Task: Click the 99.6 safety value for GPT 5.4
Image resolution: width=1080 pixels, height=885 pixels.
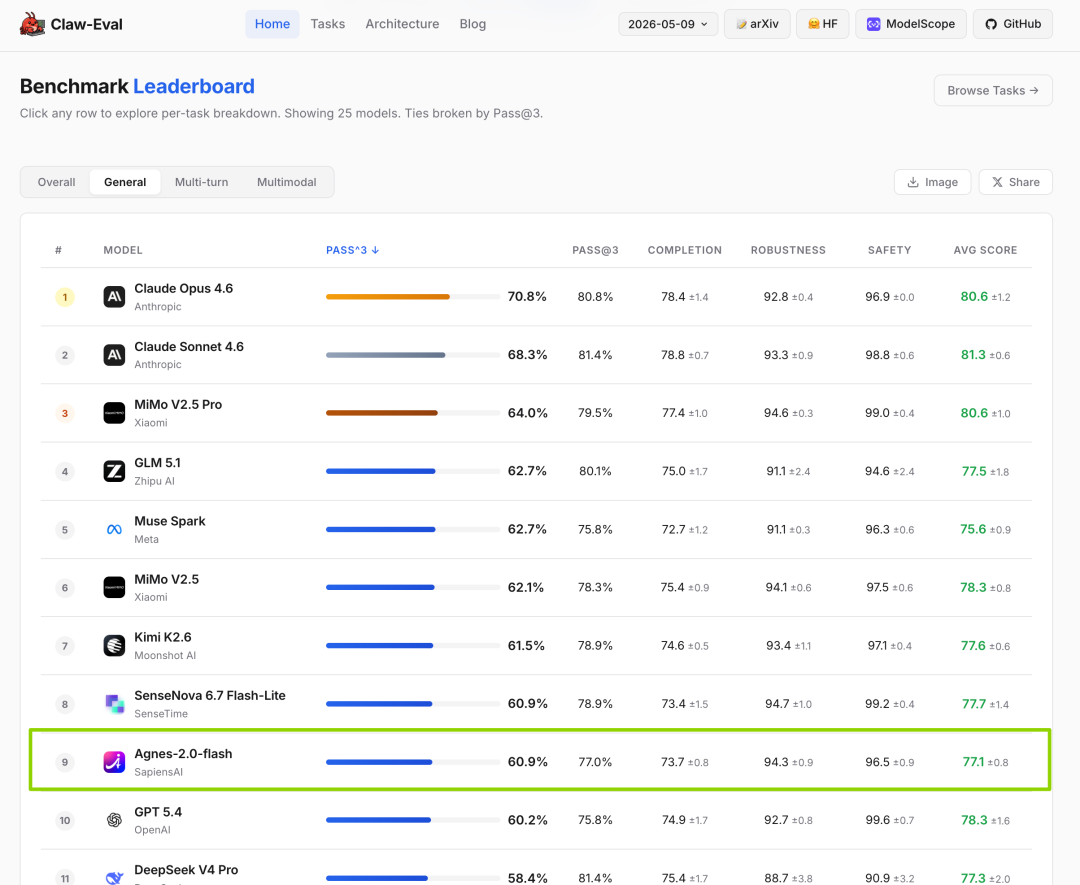Action: [x=878, y=820]
